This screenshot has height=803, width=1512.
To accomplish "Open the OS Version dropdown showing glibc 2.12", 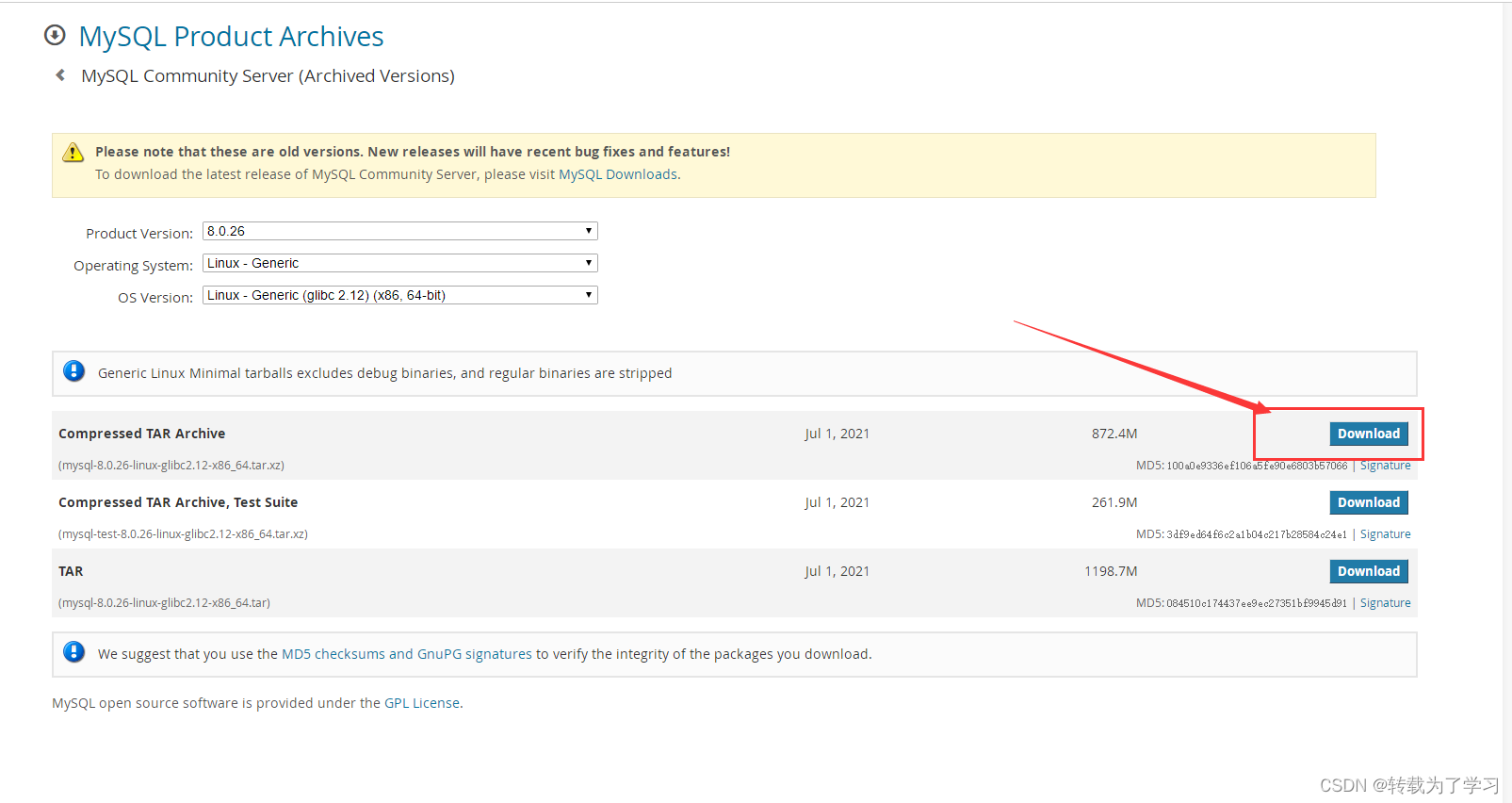I will (x=400, y=295).
